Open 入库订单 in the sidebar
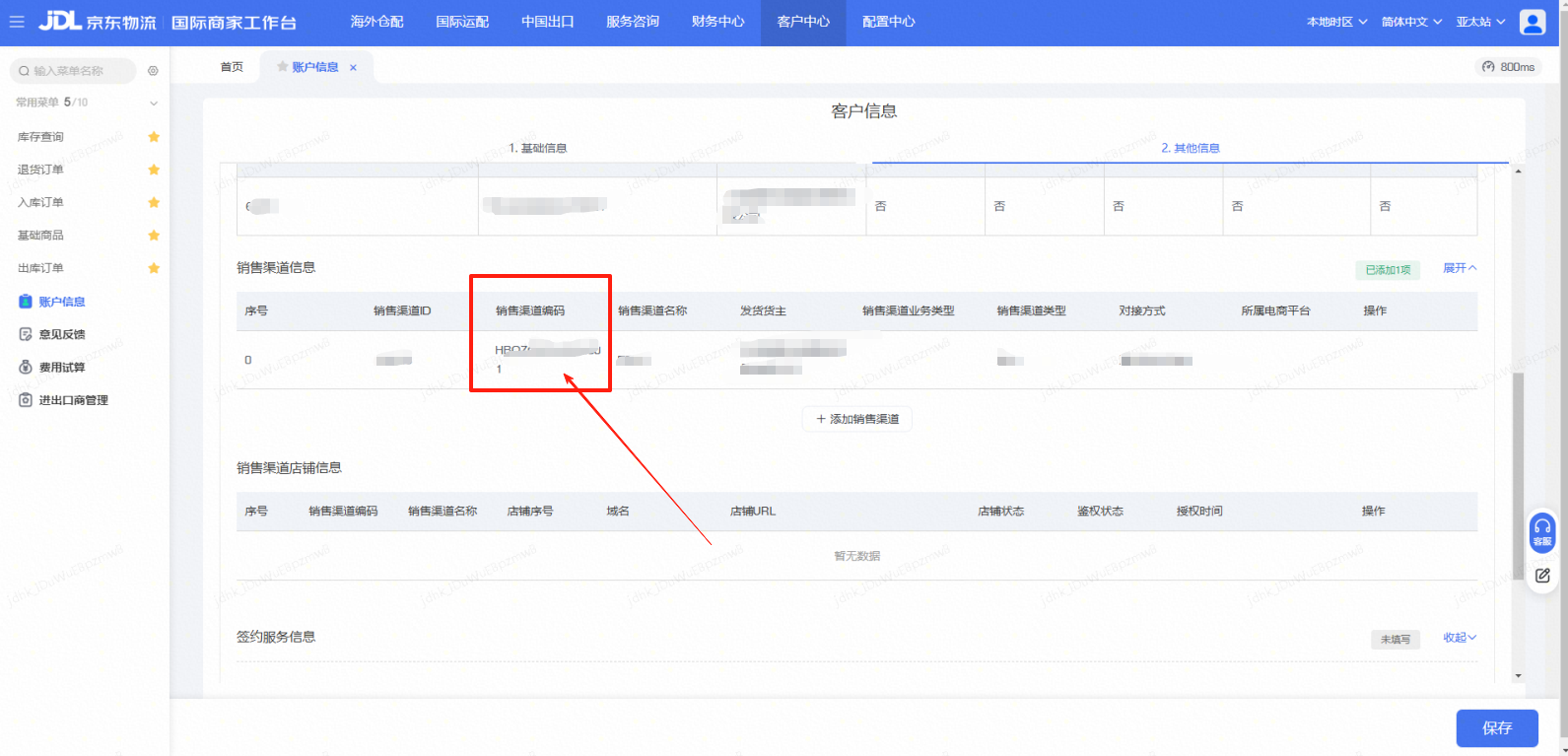The image size is (1568, 756). click(x=40, y=202)
